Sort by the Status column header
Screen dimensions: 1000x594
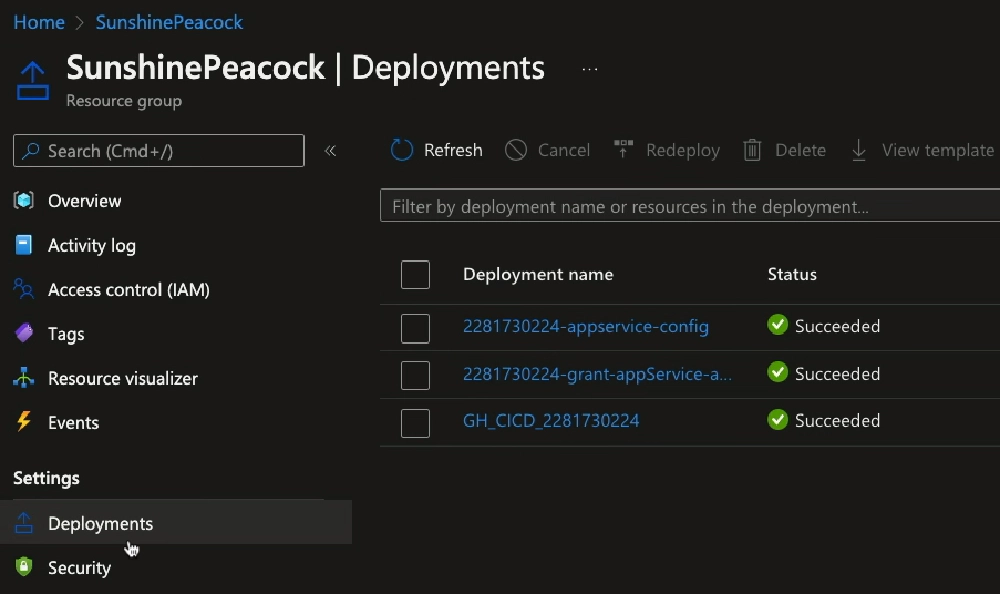click(x=792, y=274)
